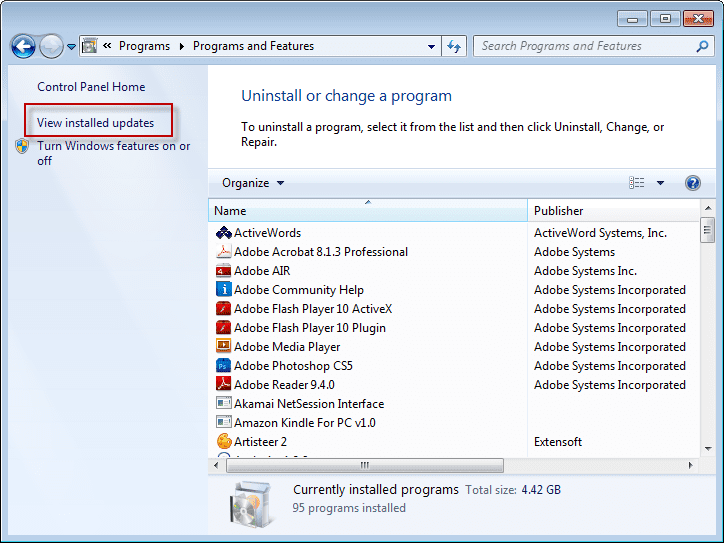Click the Flash Player 10 ActiveX icon

(x=224, y=309)
